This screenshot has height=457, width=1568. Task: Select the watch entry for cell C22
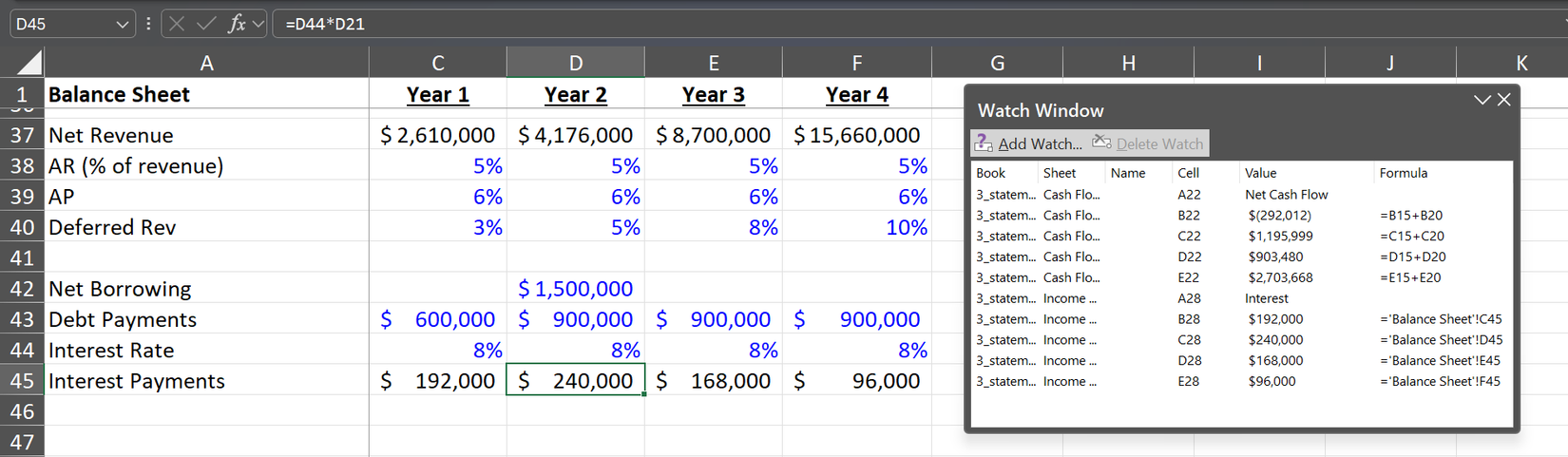1188,236
